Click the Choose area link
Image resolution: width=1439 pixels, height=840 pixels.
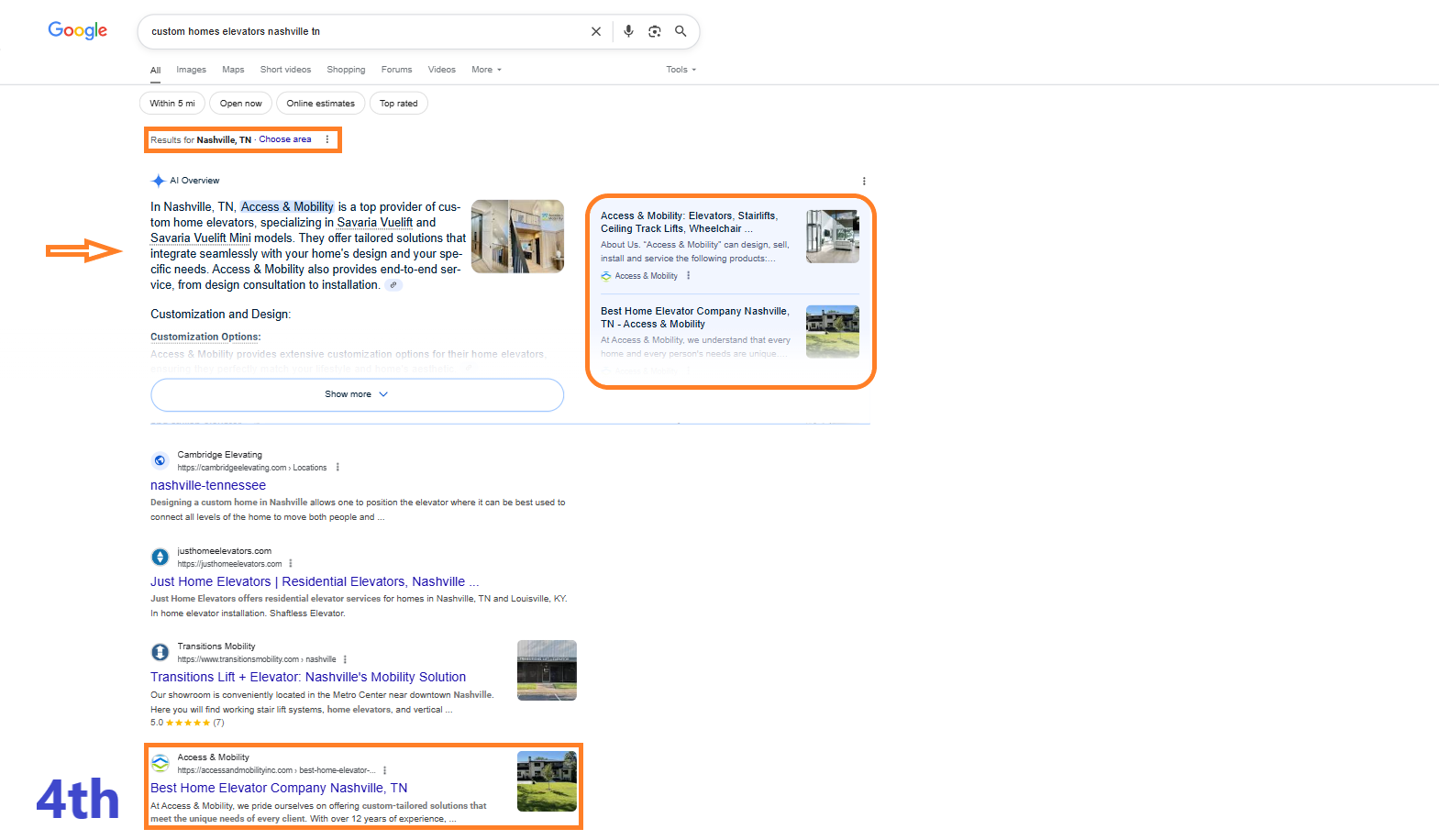pos(285,139)
